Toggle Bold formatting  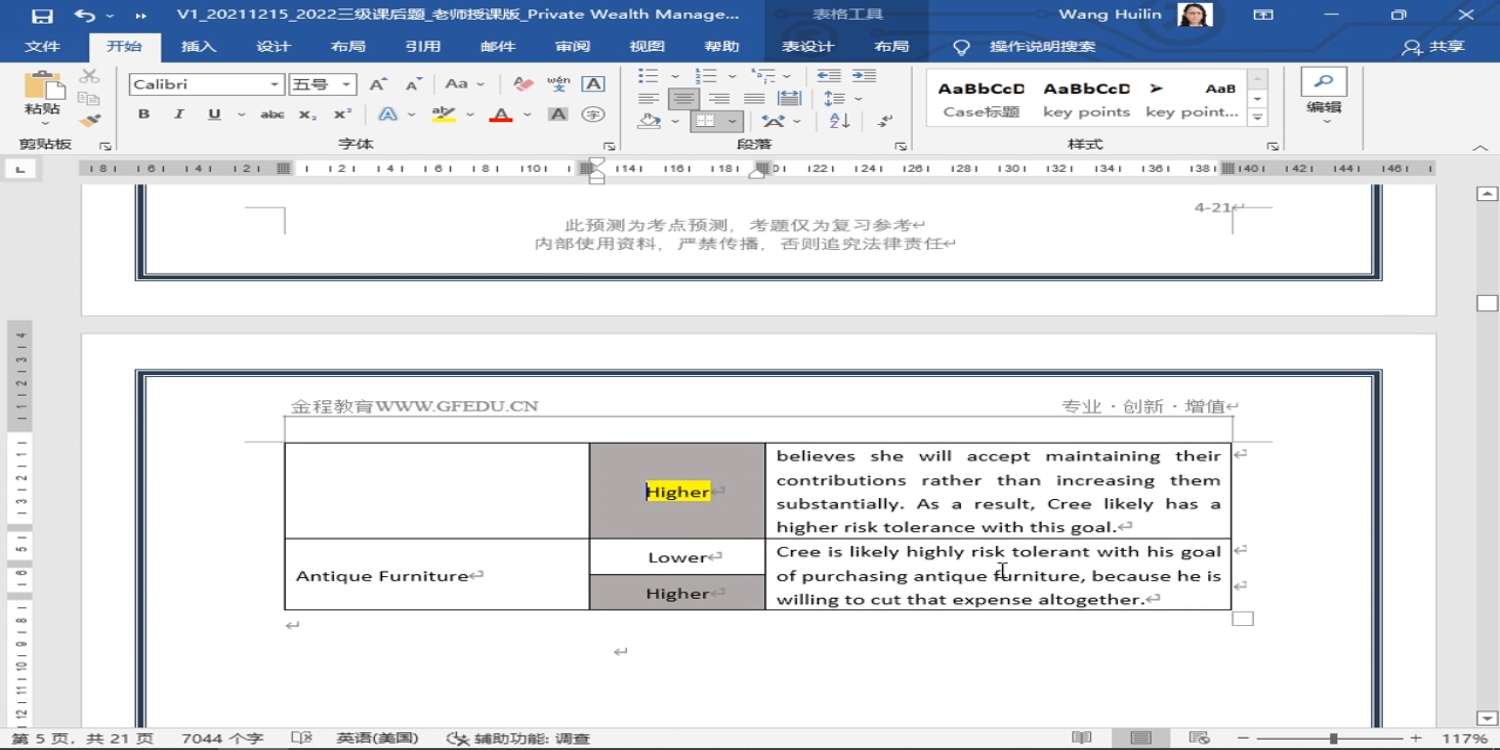pyautogui.click(x=144, y=115)
